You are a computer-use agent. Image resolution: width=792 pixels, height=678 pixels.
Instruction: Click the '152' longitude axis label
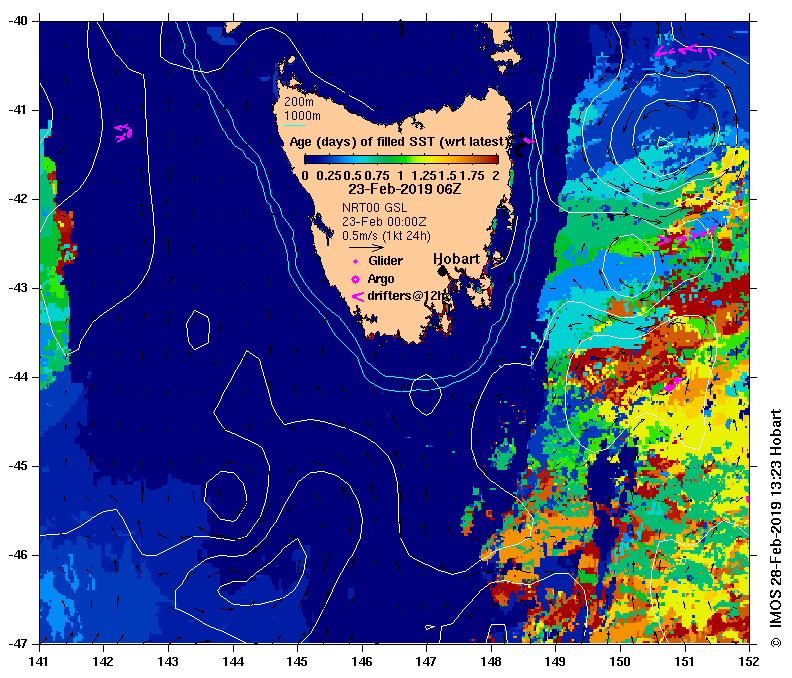(x=749, y=661)
